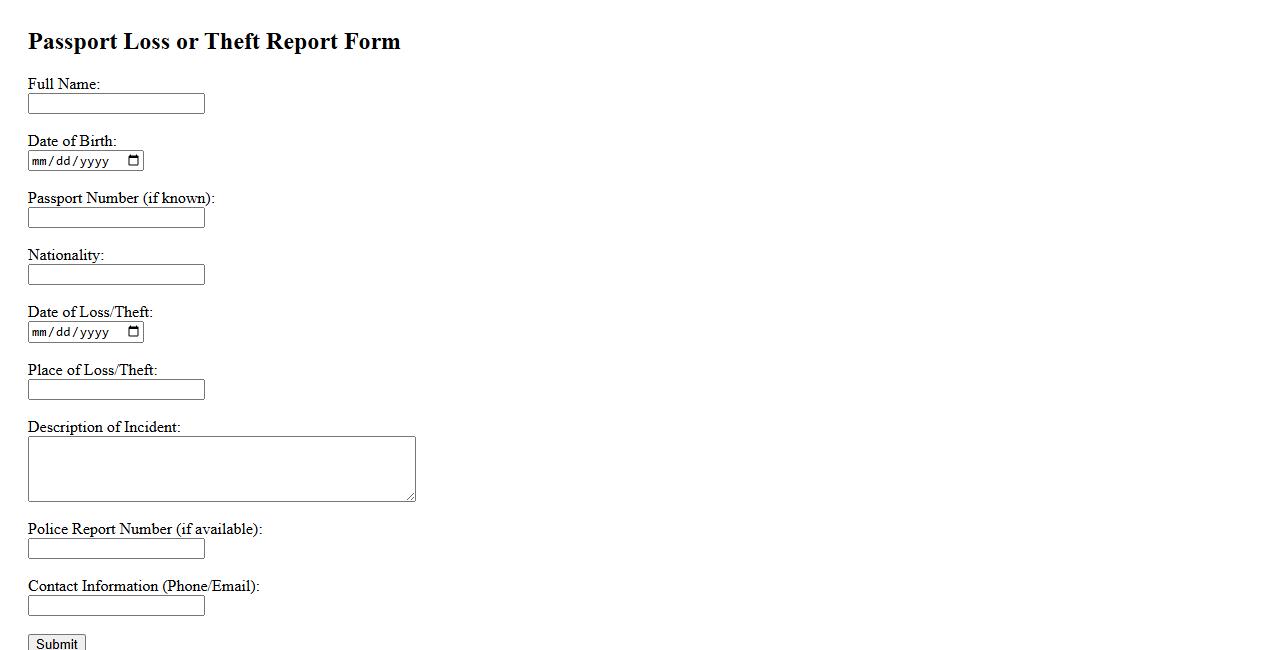
Task: Click inside the Description of Incident textarea
Action: [221, 468]
